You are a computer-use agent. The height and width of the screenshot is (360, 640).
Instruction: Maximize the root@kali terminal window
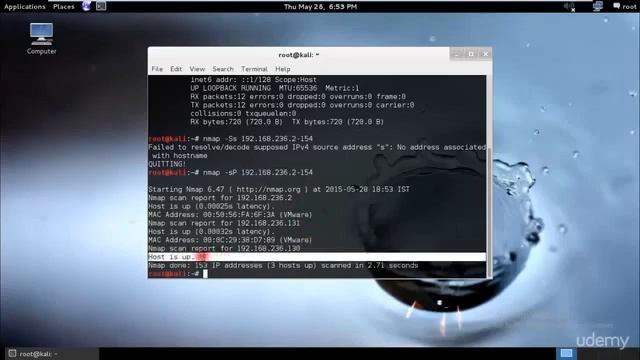coord(471,54)
